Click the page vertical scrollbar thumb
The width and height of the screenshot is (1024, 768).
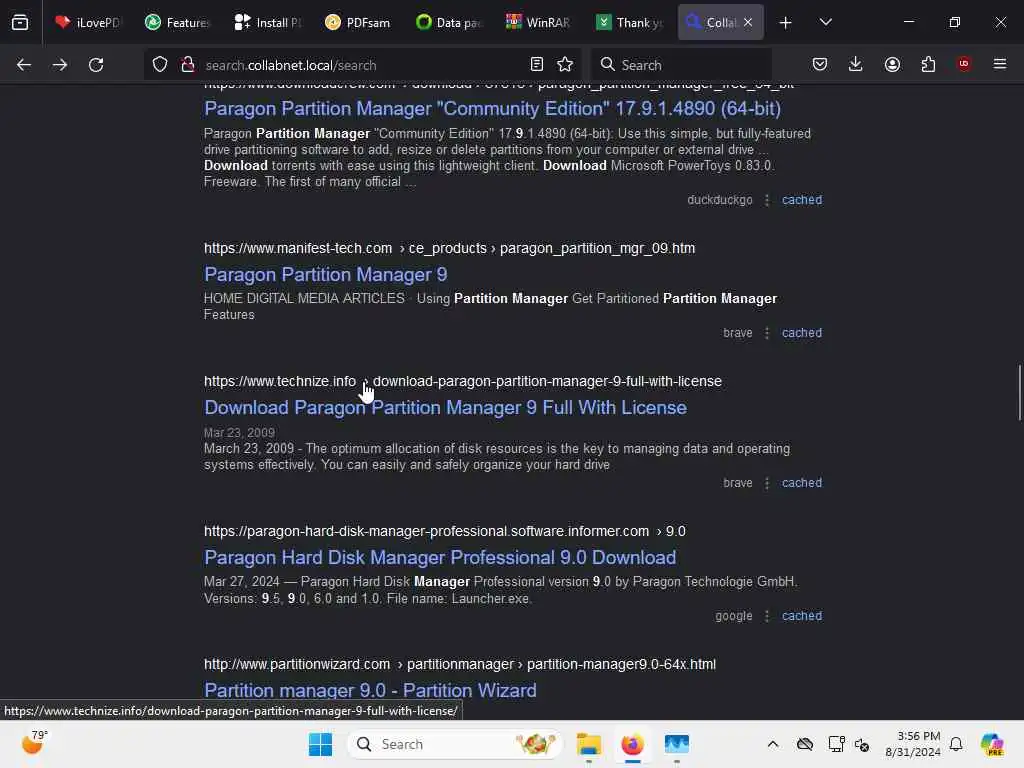[1019, 392]
